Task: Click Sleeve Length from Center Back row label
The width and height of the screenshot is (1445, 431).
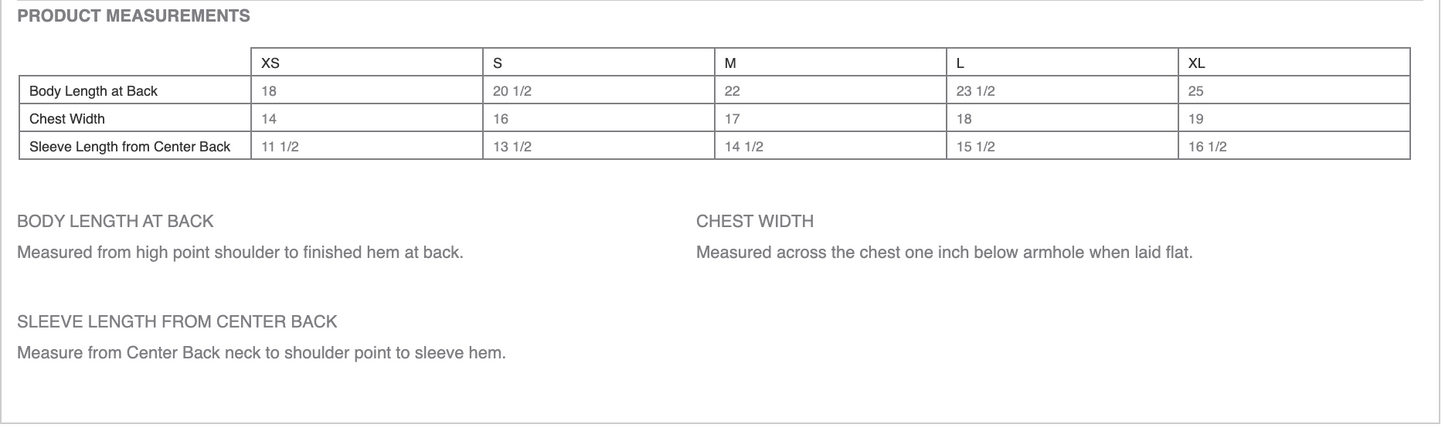Action: [130, 147]
